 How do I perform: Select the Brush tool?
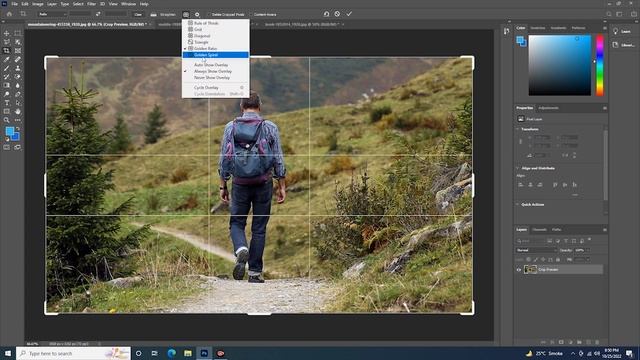tap(7, 68)
